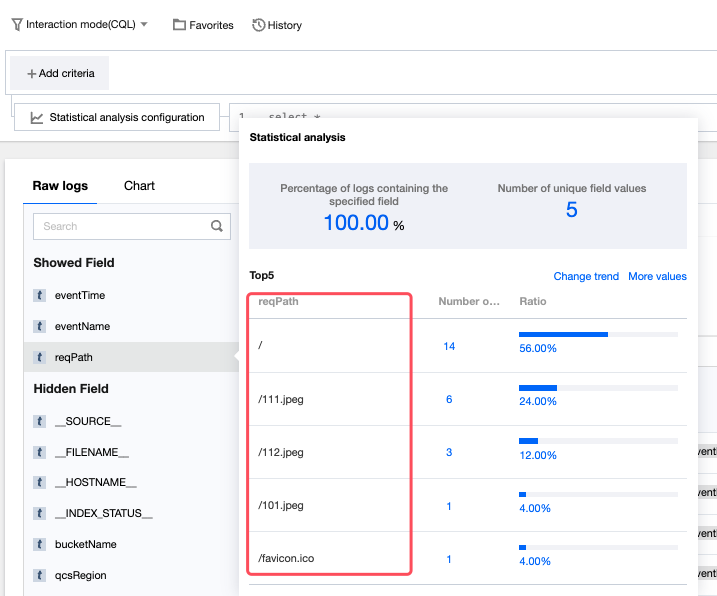The width and height of the screenshot is (717, 596).
Task: Click the type icon beside __SOURCE__
Action: pos(40,421)
